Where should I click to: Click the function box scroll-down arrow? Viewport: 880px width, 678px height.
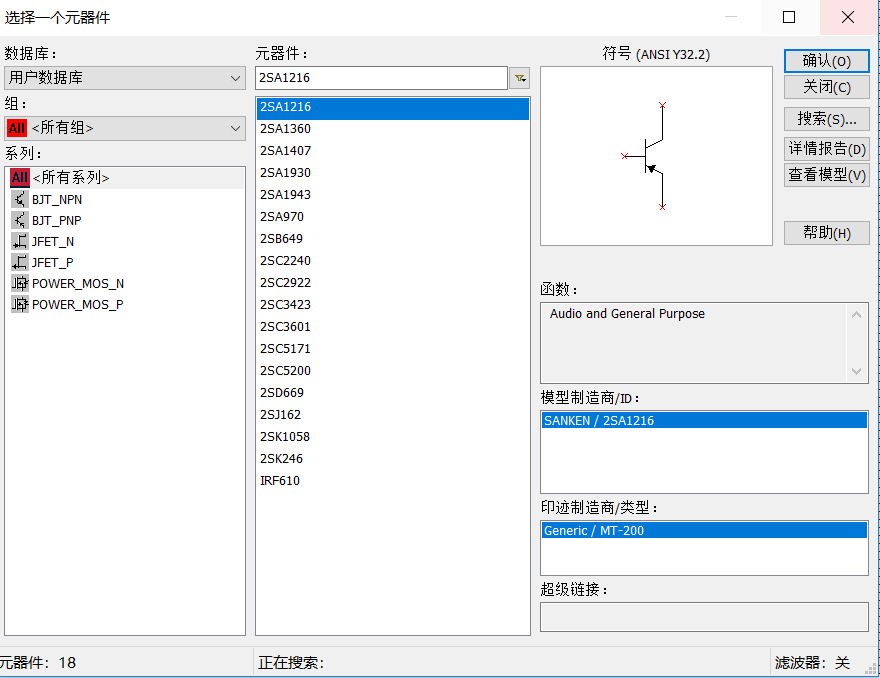856,371
